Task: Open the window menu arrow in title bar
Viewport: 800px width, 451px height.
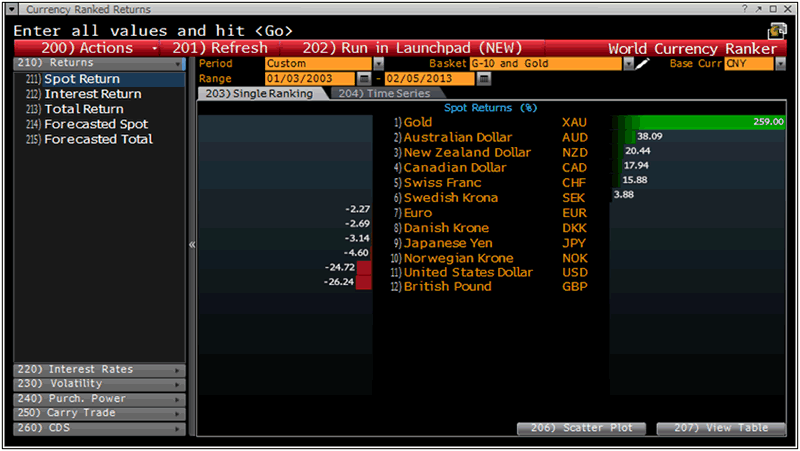Action: (x=12, y=9)
